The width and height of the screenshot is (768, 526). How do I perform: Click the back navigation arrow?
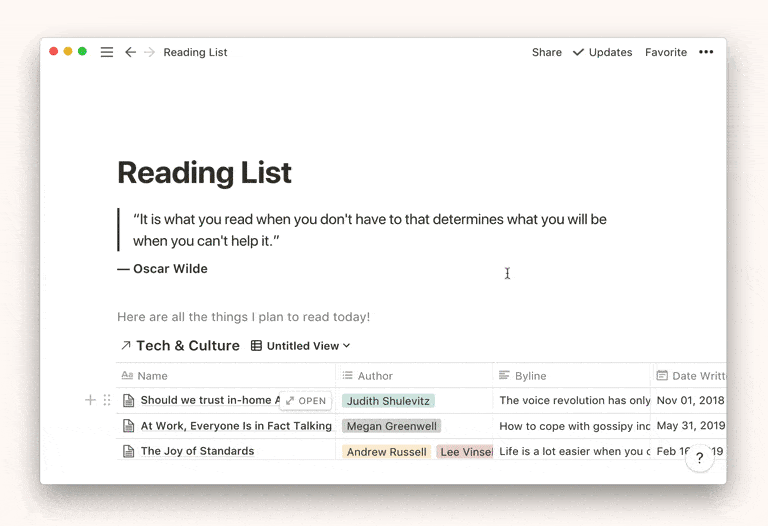(x=130, y=52)
